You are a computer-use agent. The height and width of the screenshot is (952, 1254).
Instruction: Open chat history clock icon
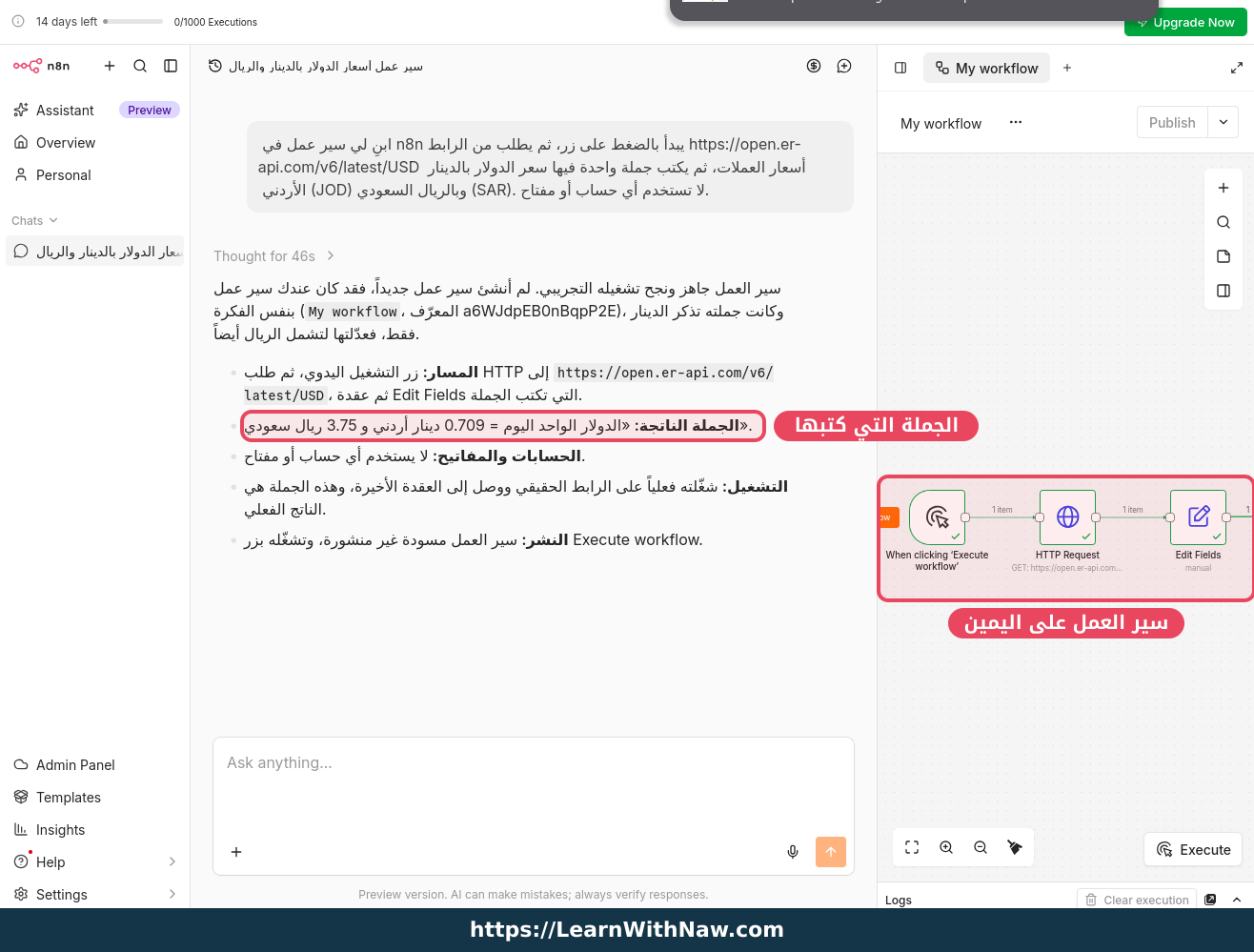click(215, 66)
